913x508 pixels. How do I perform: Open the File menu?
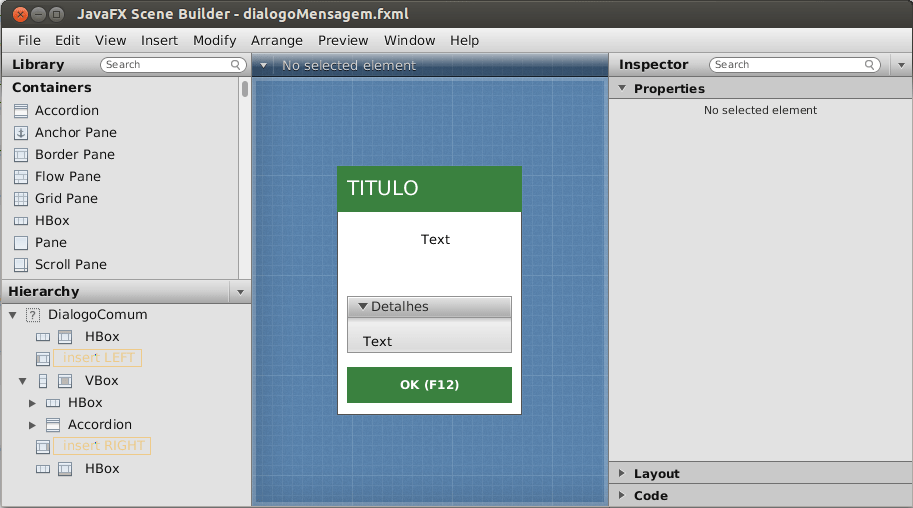29,40
